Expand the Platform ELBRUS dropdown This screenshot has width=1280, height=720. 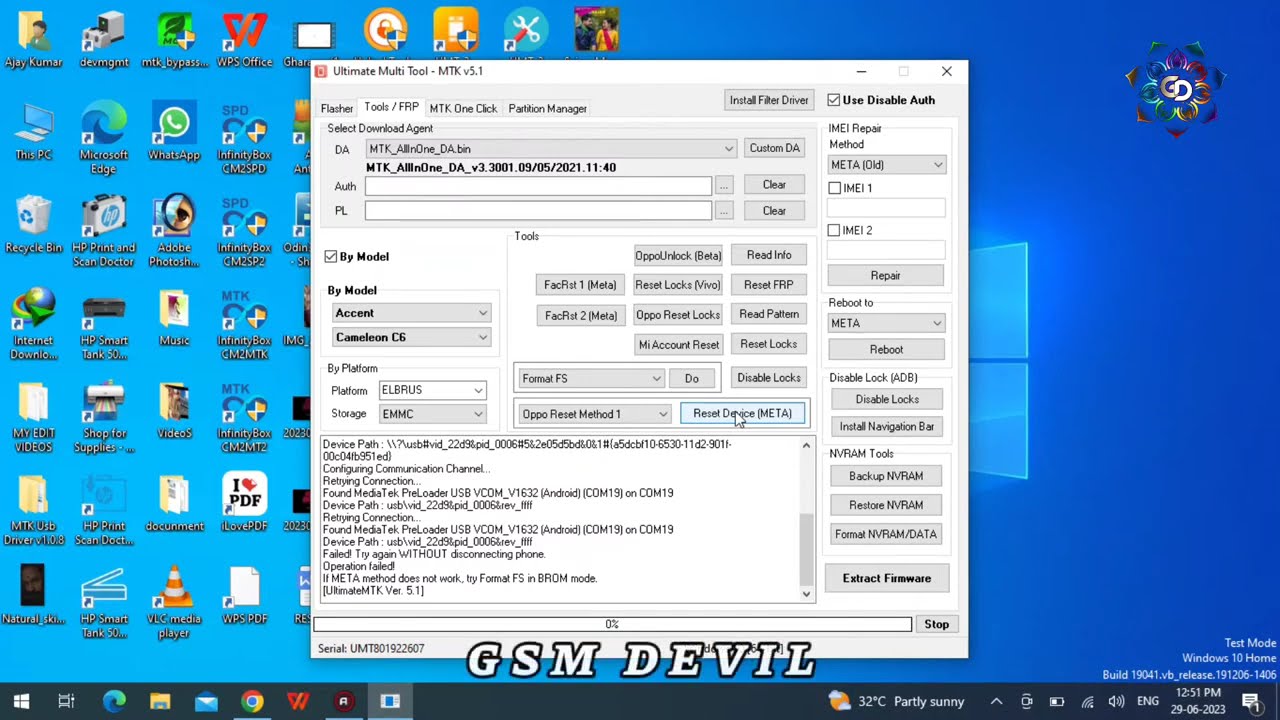pyautogui.click(x=432, y=390)
